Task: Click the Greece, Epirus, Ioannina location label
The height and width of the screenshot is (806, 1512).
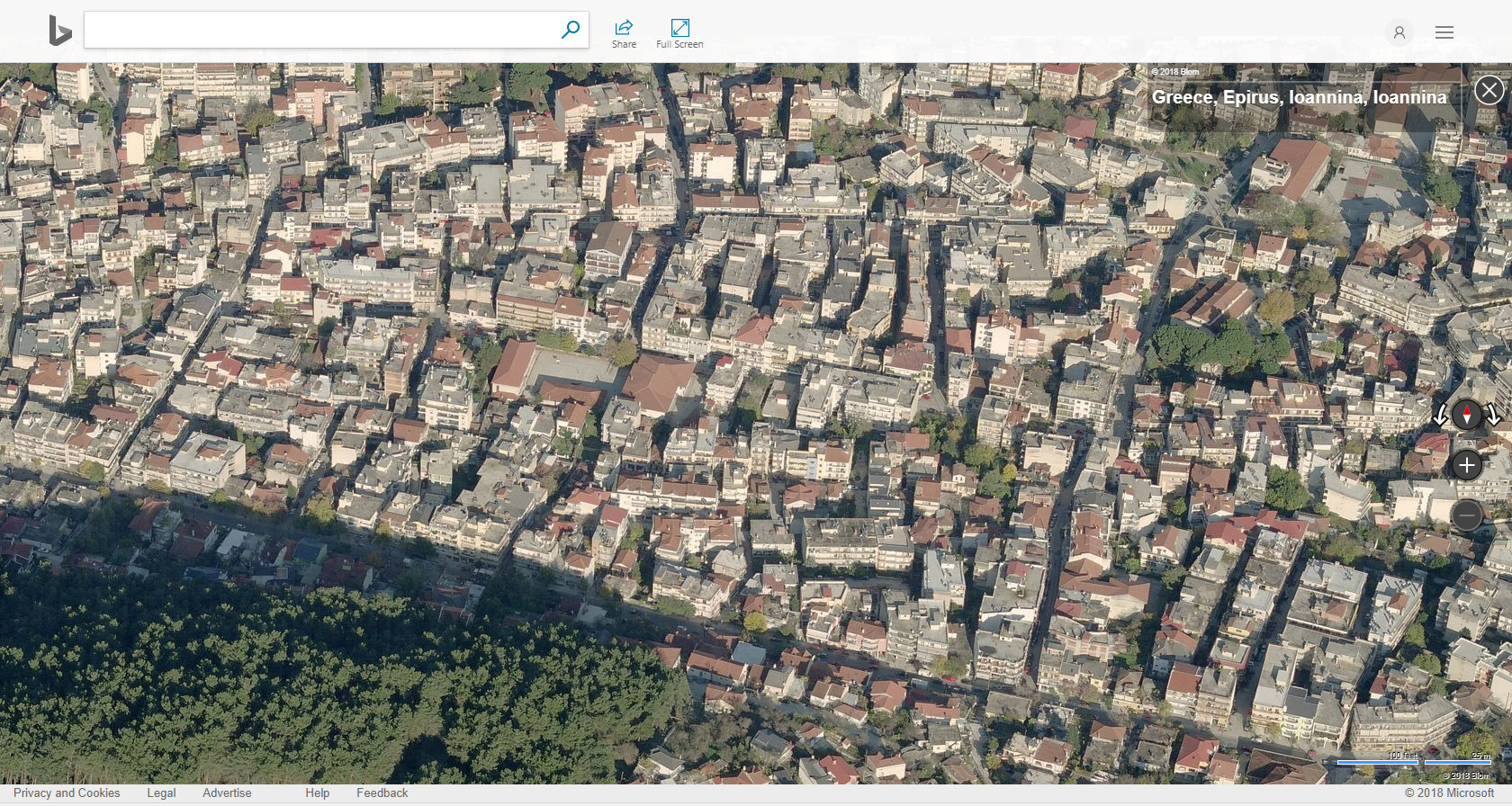Action: tap(1299, 97)
